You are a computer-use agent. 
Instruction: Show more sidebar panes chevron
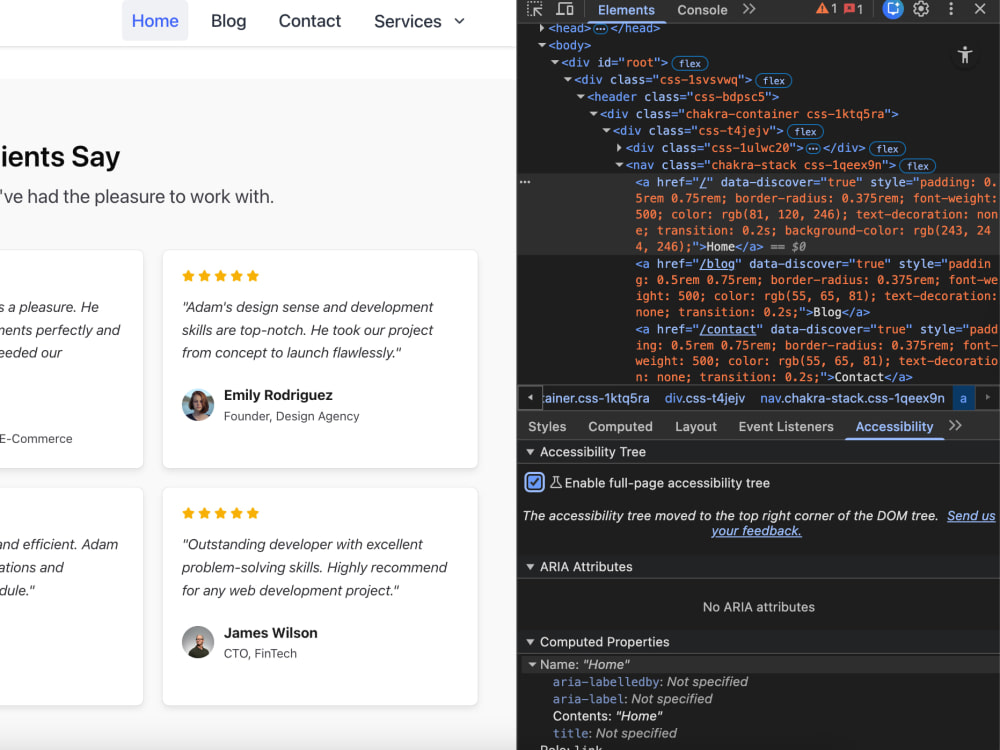tap(955, 426)
